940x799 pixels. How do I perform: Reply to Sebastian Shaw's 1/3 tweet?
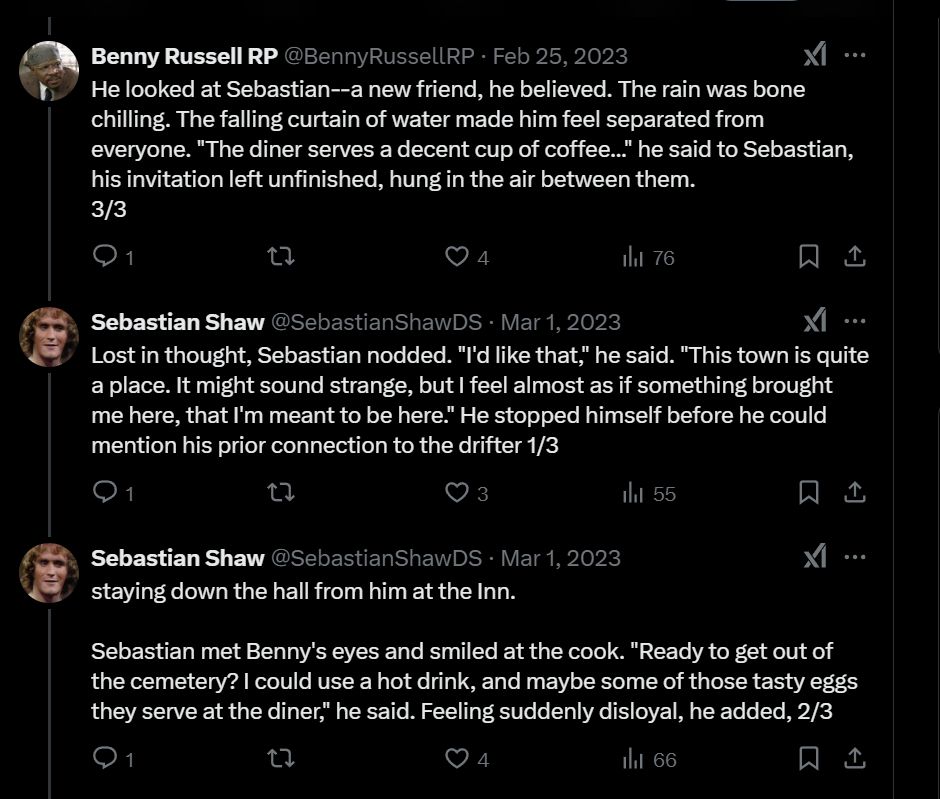tap(105, 493)
